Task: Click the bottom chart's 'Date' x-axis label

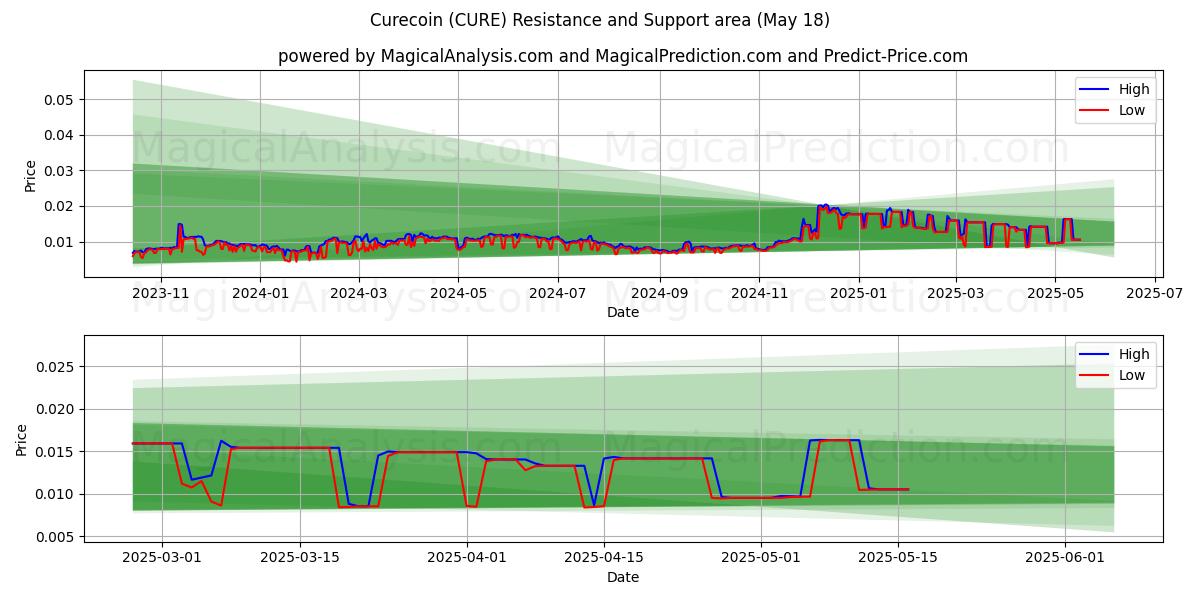Action: point(623,577)
